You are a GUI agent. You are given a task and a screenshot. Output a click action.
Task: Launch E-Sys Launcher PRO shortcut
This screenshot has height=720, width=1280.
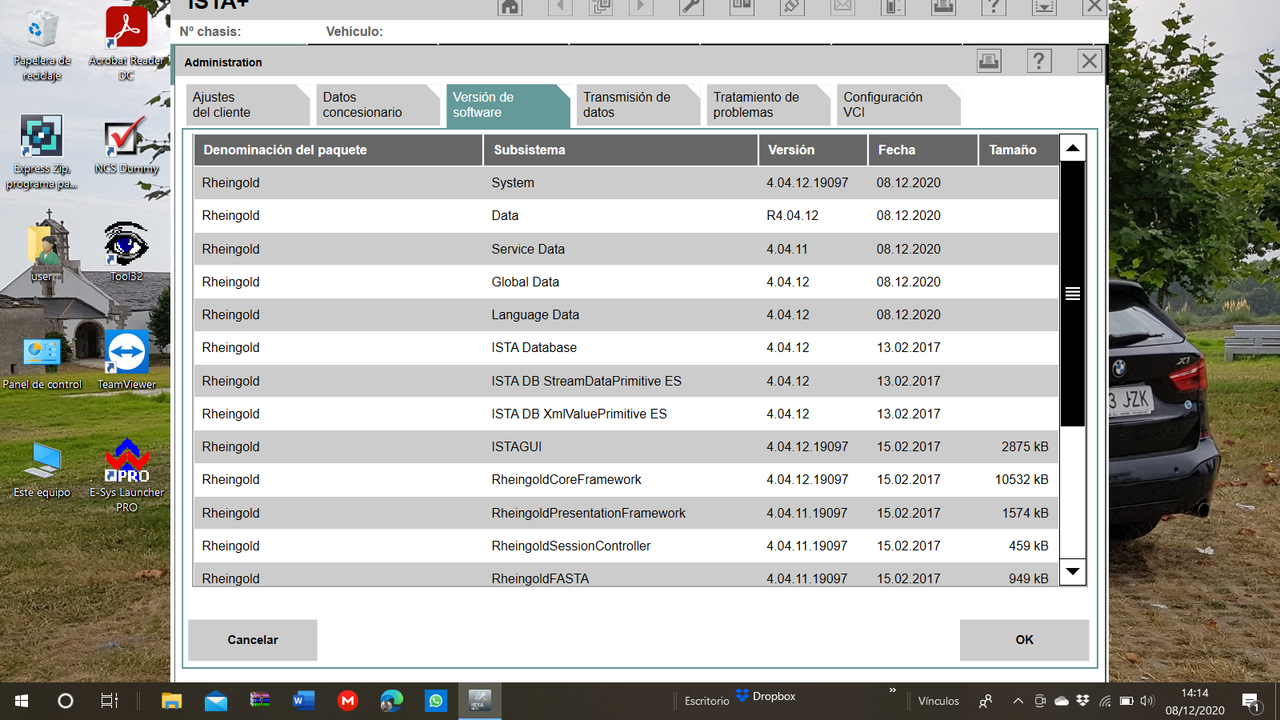tap(126, 475)
